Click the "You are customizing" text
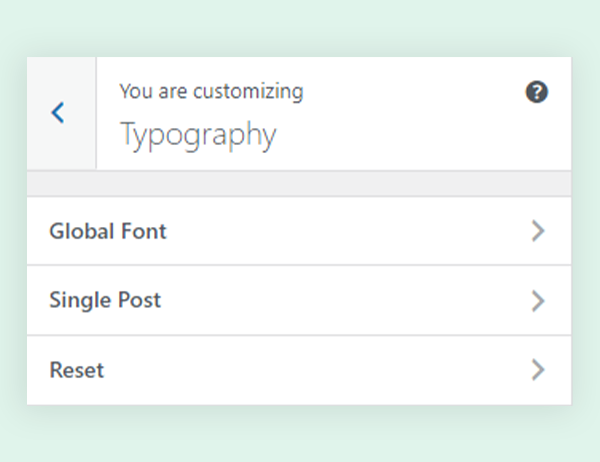 click(211, 92)
